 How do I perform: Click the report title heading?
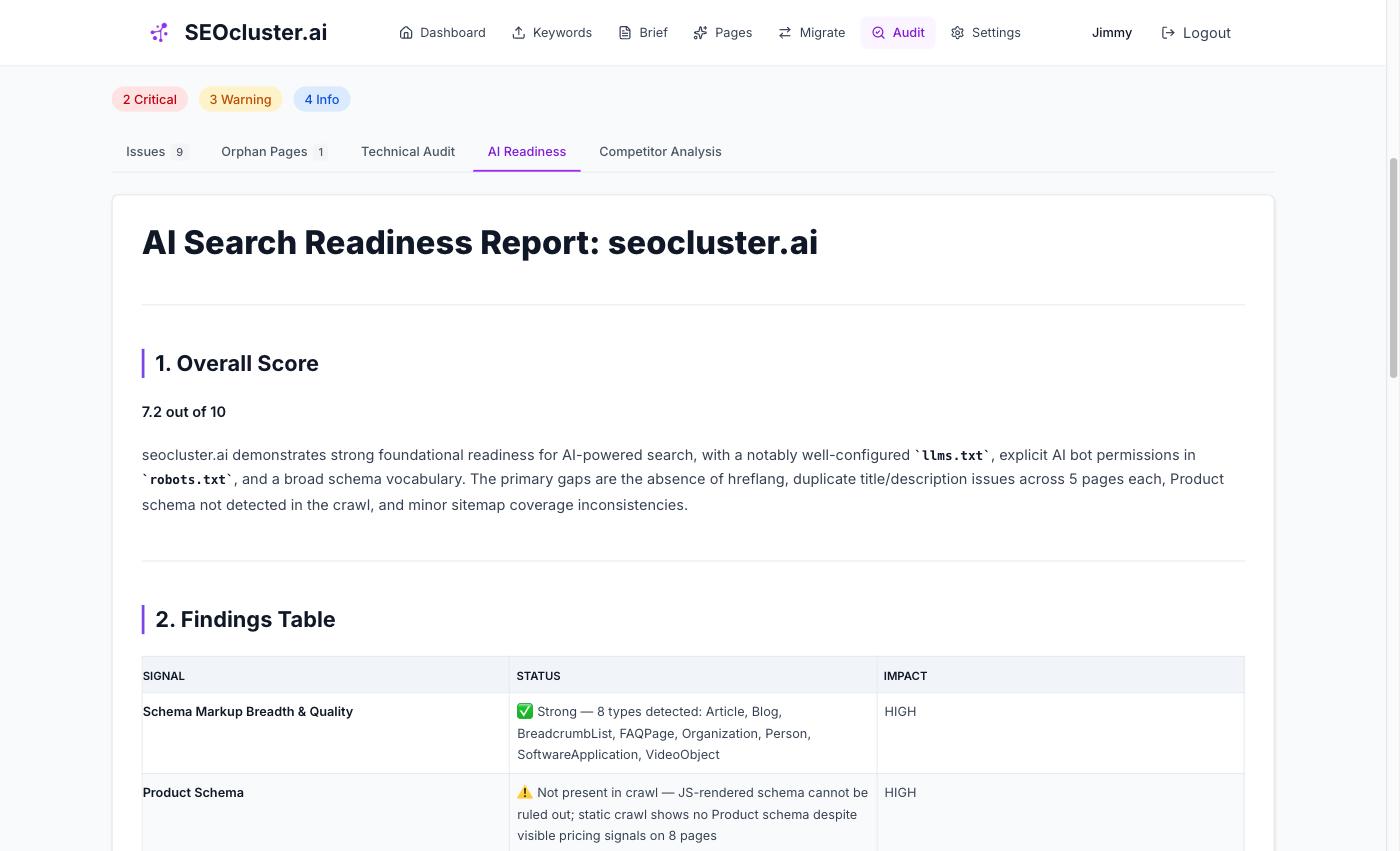(480, 243)
